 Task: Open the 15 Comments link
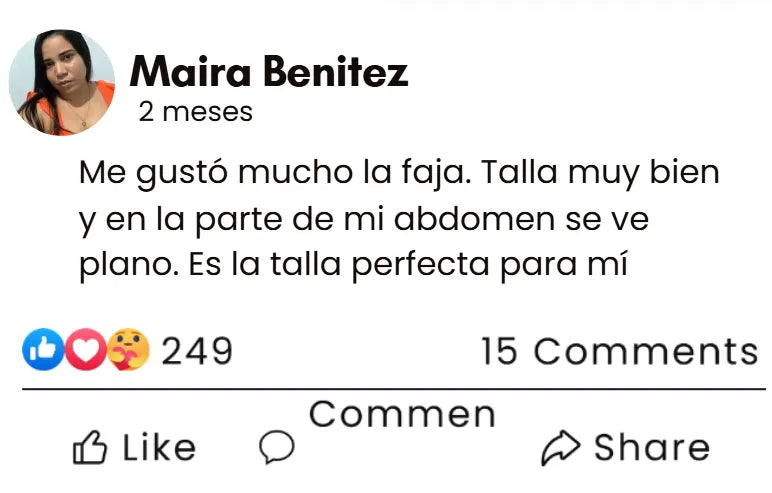point(619,351)
